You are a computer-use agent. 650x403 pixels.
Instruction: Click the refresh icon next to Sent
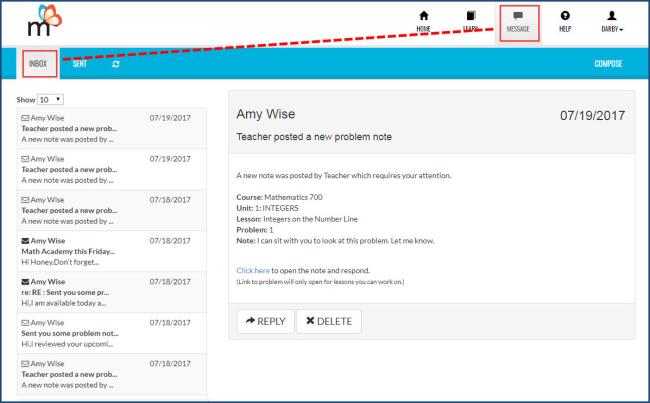coord(115,64)
